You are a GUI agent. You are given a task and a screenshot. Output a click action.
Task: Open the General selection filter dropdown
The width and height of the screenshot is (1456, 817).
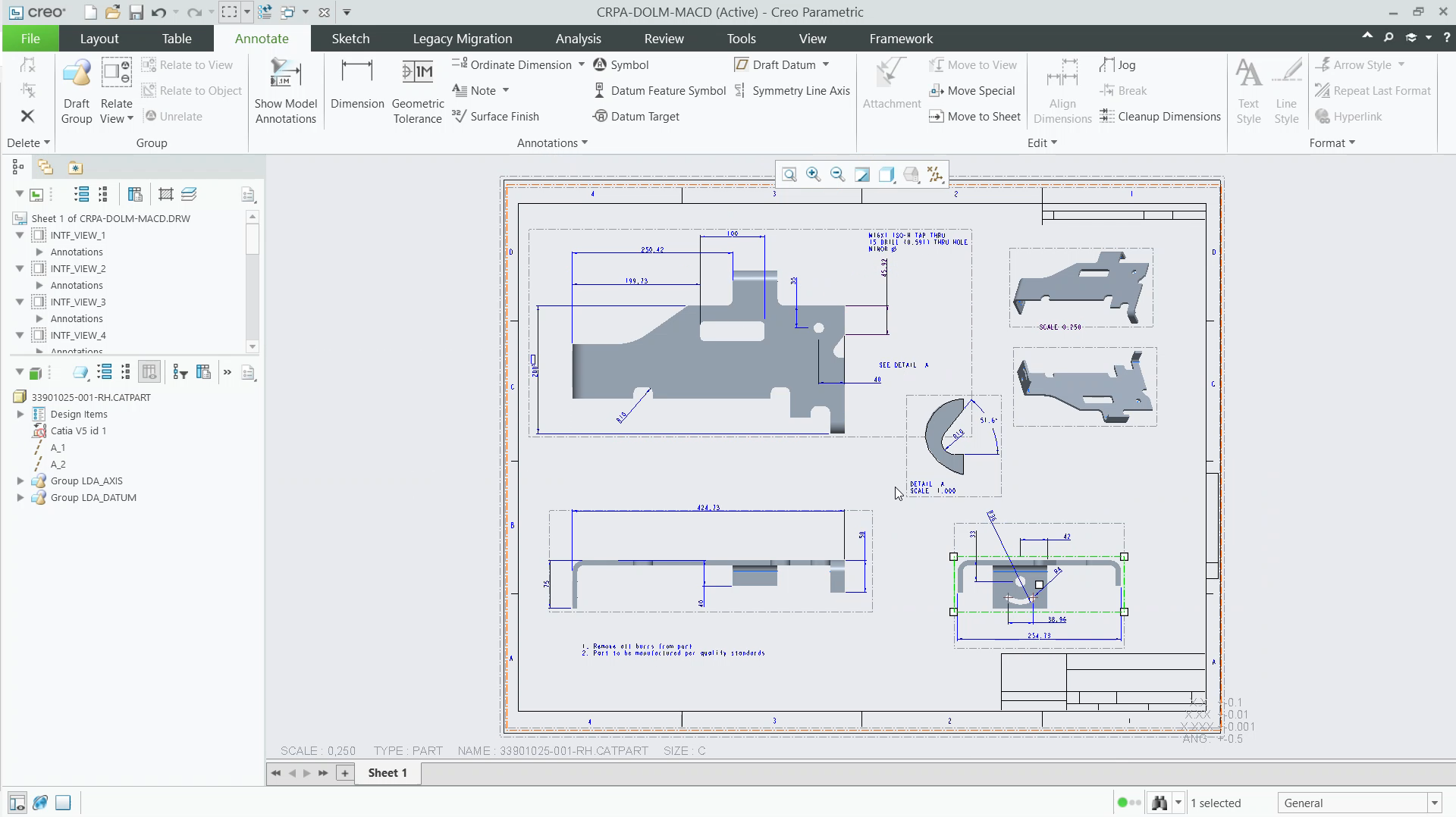point(1435,803)
